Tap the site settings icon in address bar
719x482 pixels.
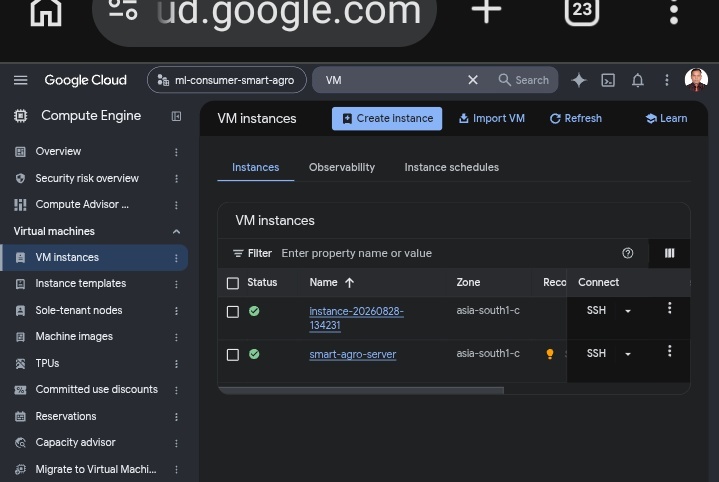point(123,9)
